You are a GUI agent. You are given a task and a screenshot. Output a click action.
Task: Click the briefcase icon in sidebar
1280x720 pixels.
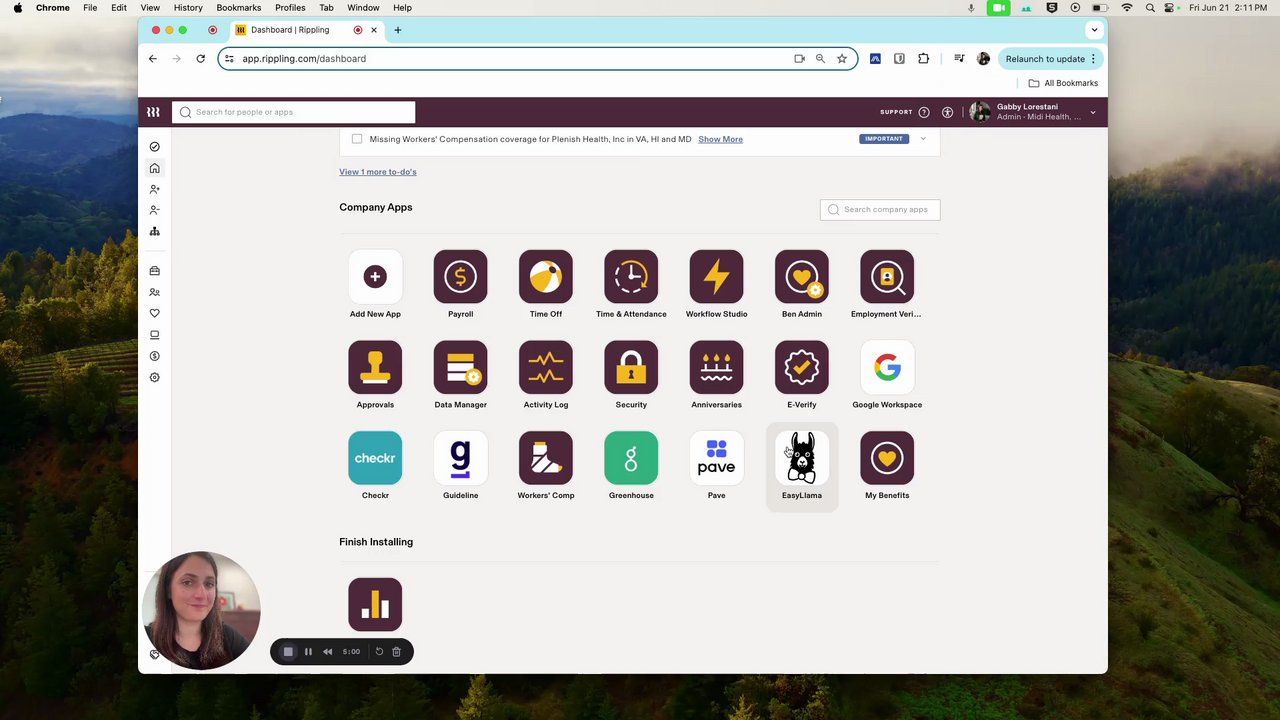coord(154,271)
